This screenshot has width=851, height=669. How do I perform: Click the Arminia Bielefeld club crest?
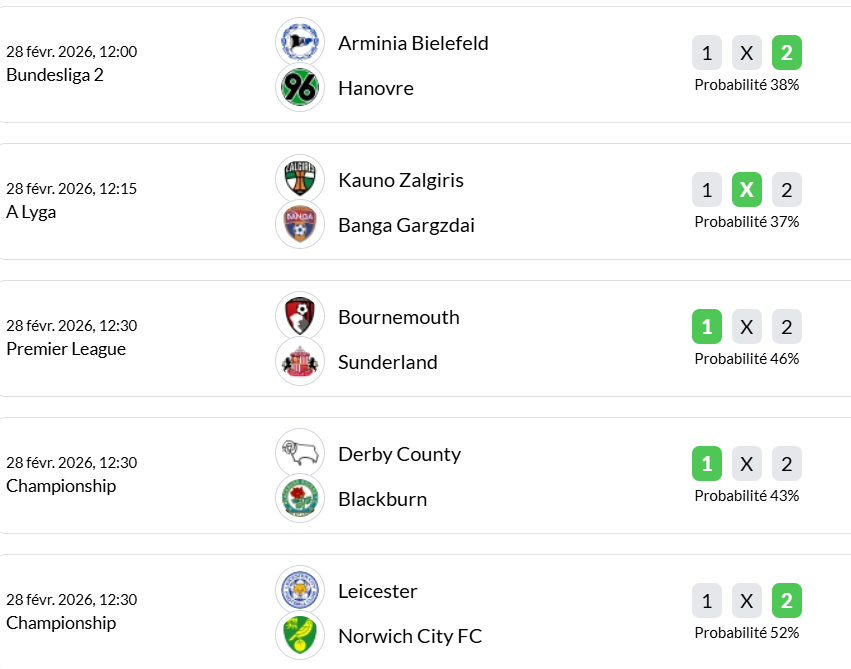pyautogui.click(x=300, y=42)
